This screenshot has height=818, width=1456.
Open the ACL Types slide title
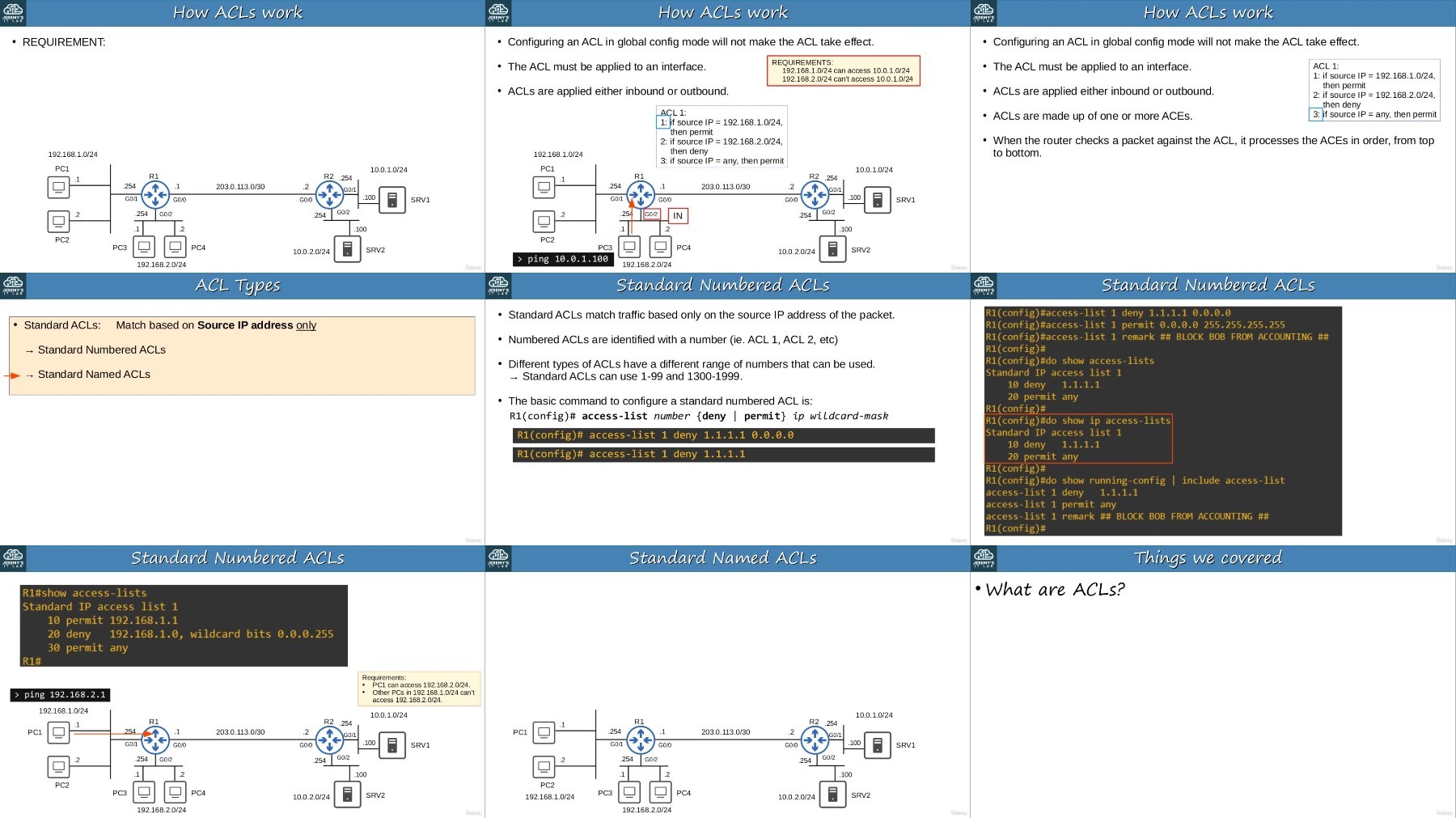tap(237, 286)
